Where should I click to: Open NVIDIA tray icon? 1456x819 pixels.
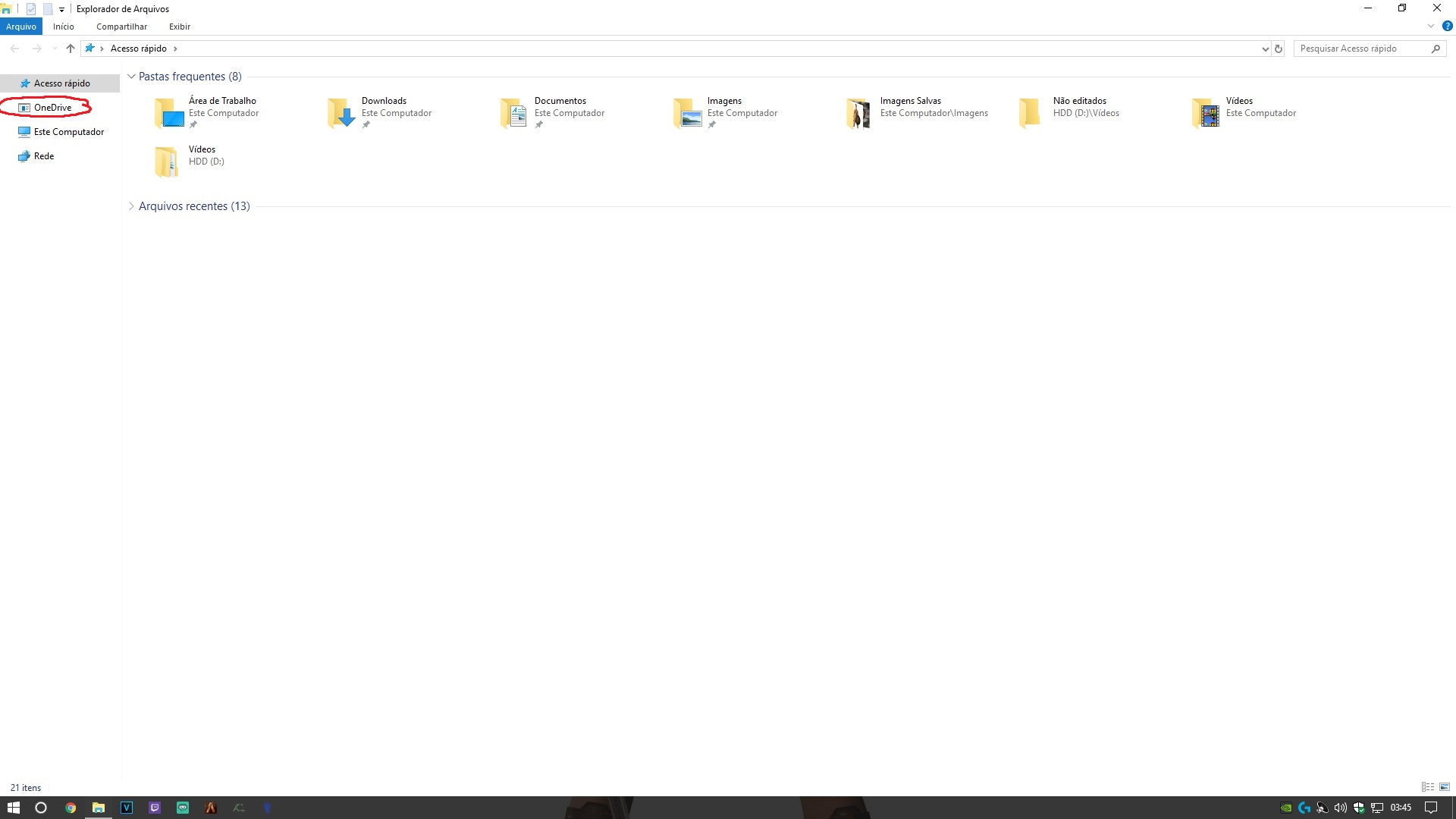[x=1286, y=808]
